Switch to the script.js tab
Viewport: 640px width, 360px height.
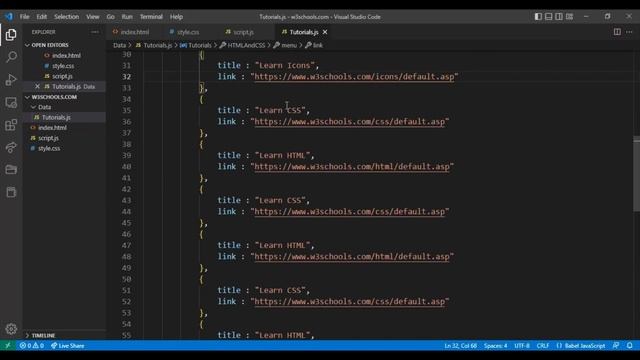244,32
